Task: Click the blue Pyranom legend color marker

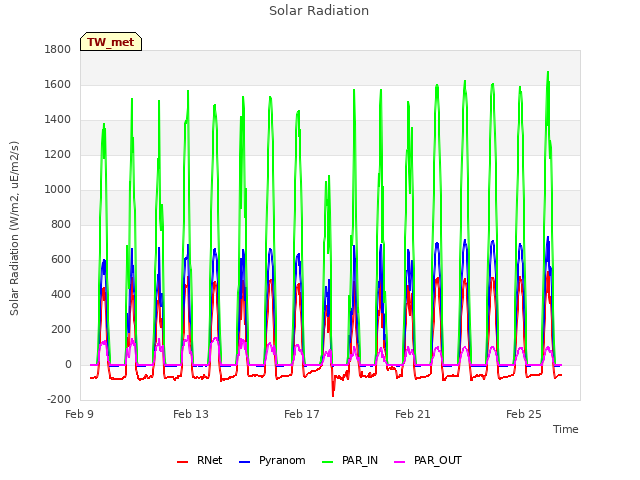Action: click(244, 462)
